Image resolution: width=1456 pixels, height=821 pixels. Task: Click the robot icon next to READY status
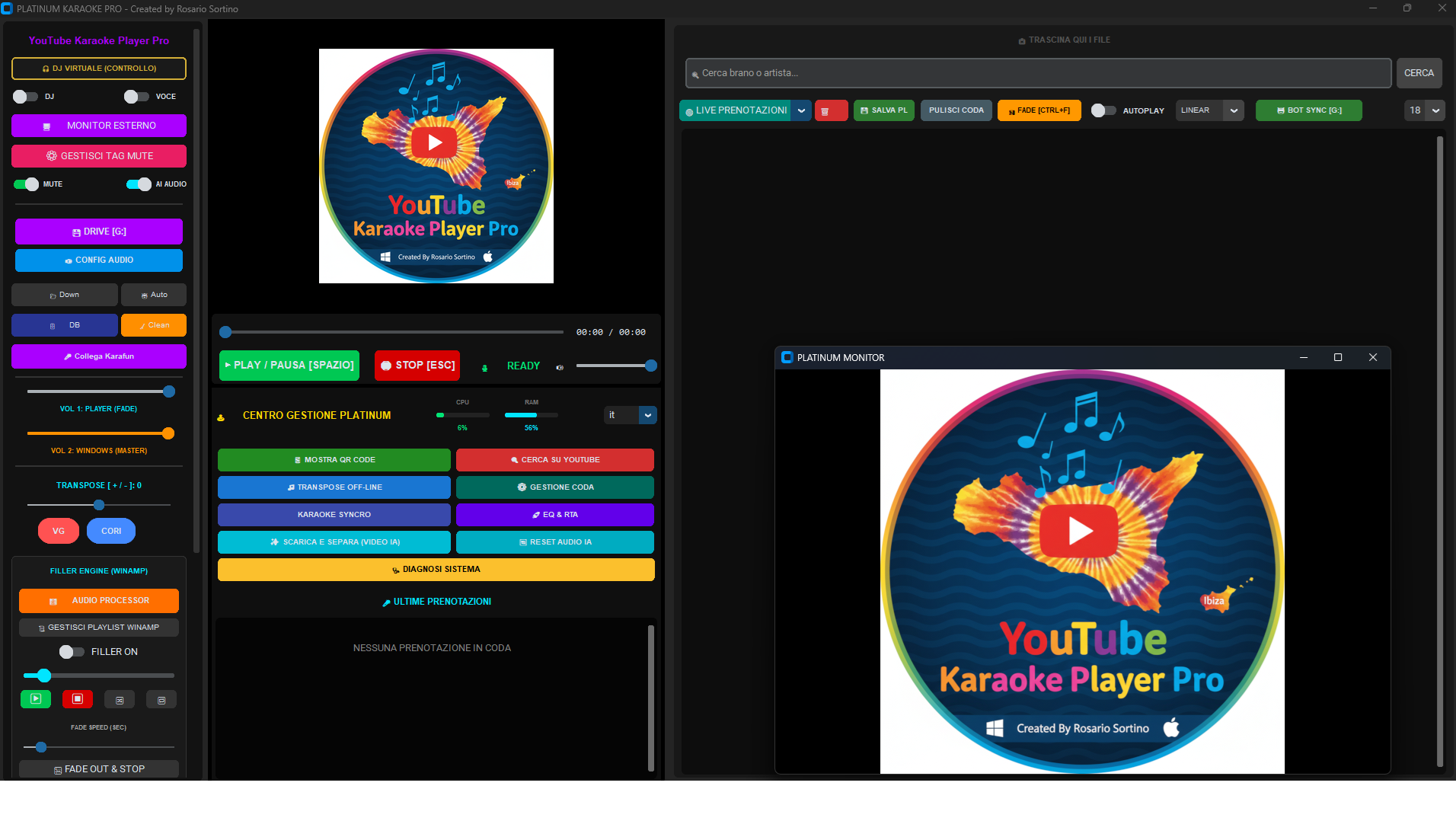485,366
